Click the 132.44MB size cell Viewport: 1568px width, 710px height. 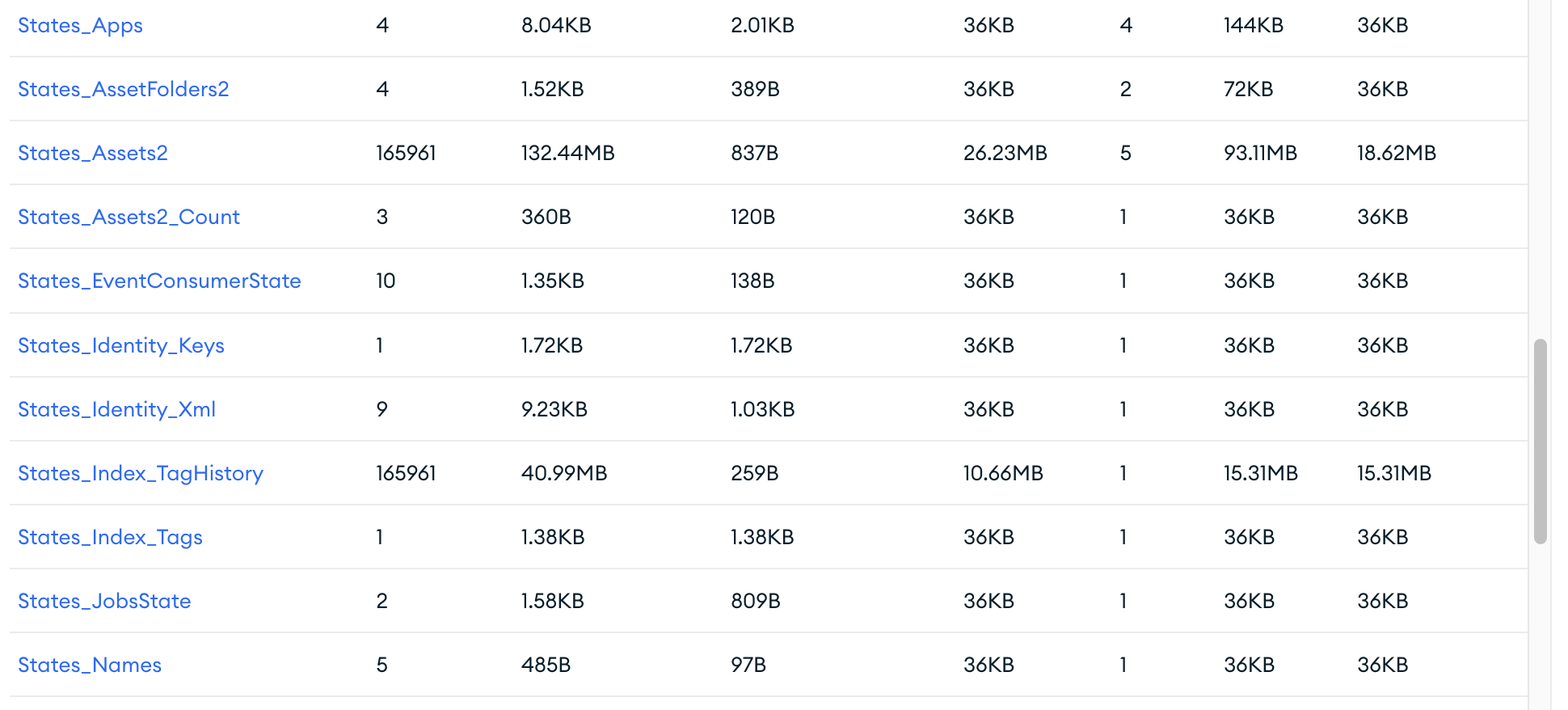567,153
